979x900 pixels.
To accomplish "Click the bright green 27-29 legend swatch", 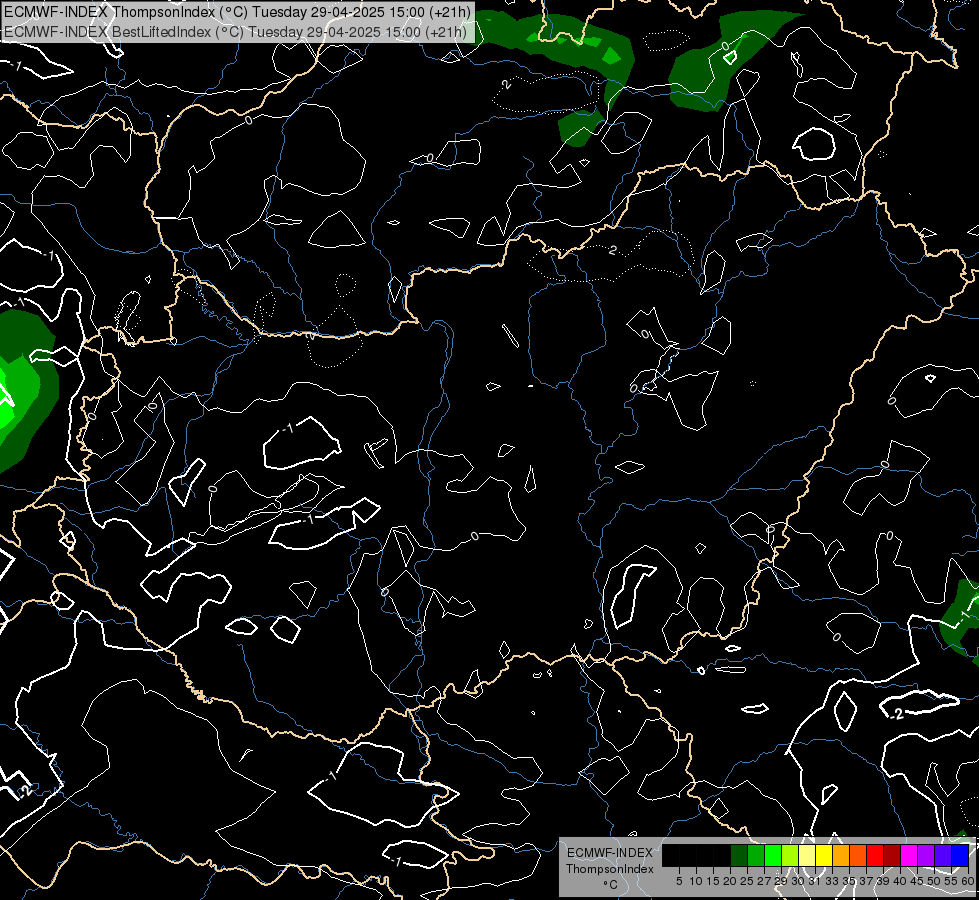I will click(x=773, y=855).
